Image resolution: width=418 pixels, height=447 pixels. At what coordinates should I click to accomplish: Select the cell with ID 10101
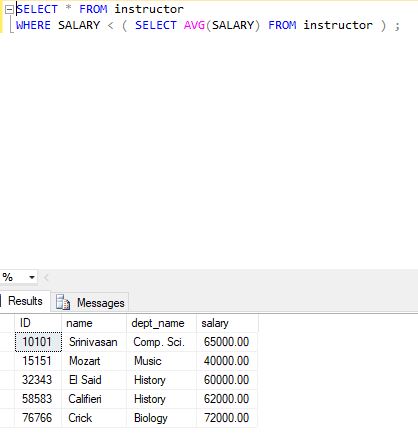point(38,342)
